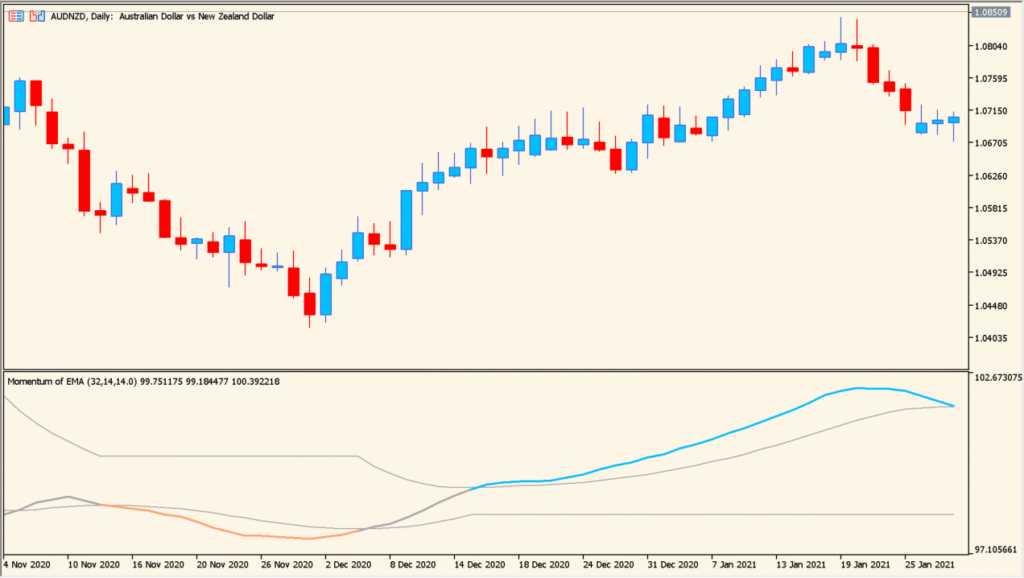1024x578 pixels.
Task: Click the 14 Dec 2020 date label
Action: click(x=479, y=564)
